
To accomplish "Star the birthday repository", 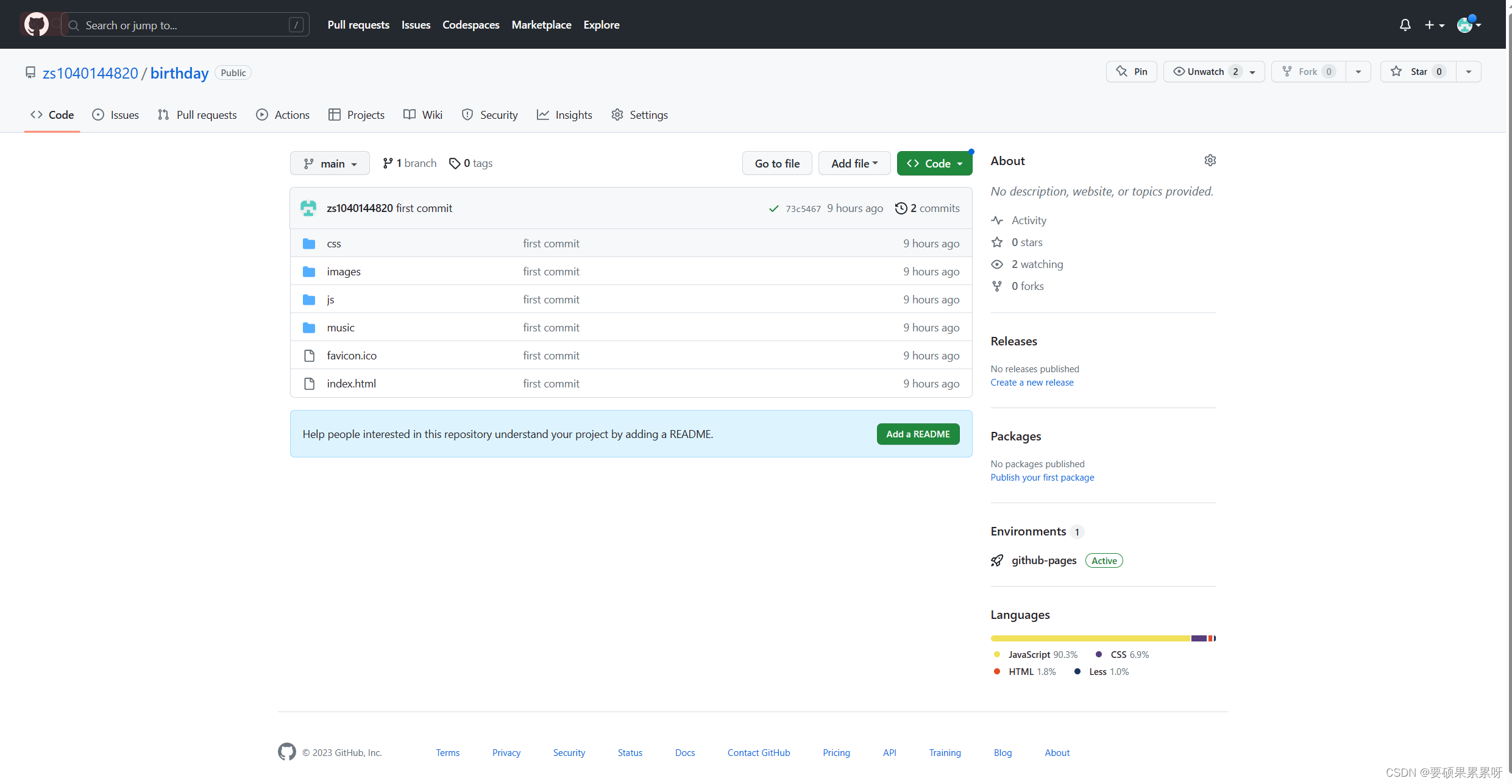I will 1418,72.
